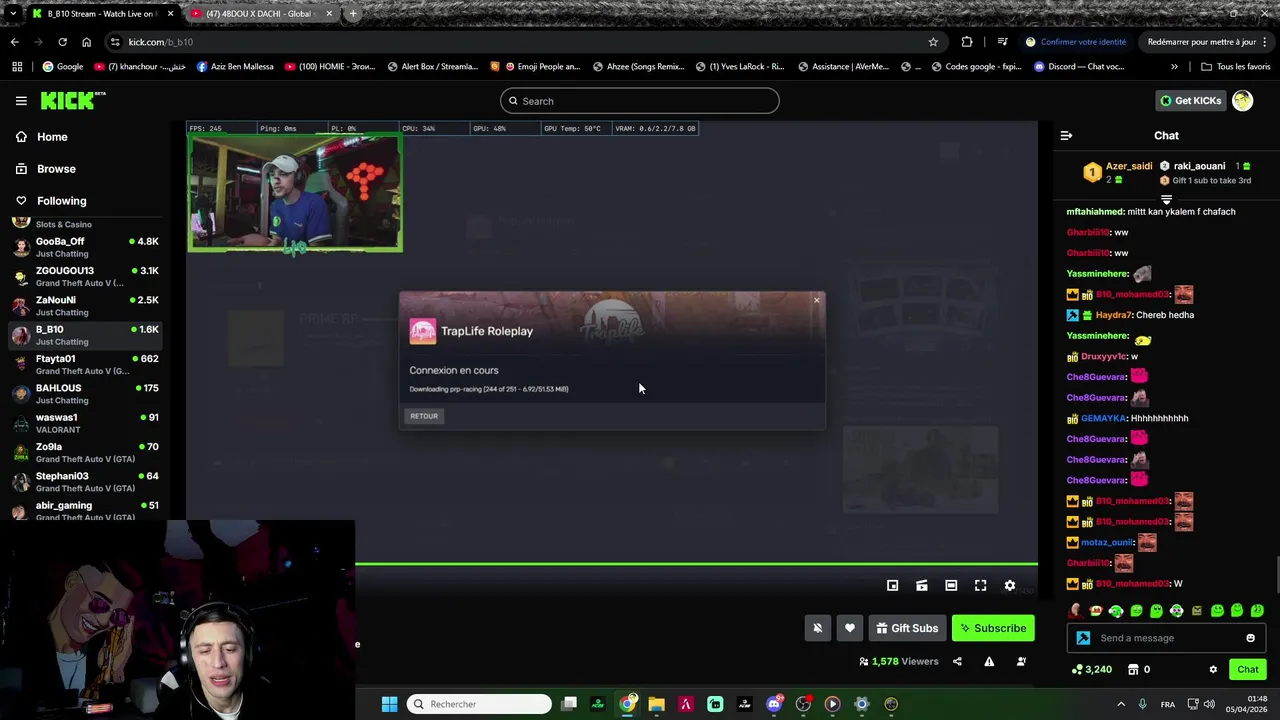Image resolution: width=1280 pixels, height=720 pixels.
Task: Open GooBa_Off channel in following list
Action: (x=86, y=247)
